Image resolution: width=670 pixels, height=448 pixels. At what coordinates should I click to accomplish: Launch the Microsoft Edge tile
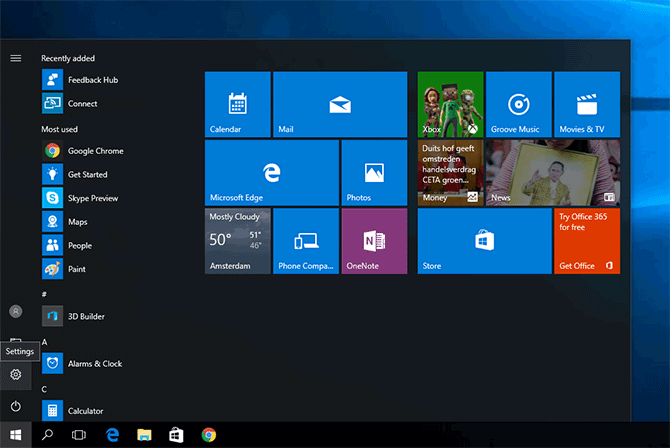pyautogui.click(x=272, y=173)
